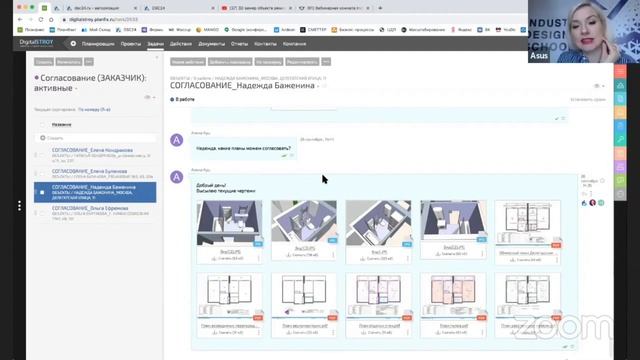Click the На проверку button

tap(269, 62)
